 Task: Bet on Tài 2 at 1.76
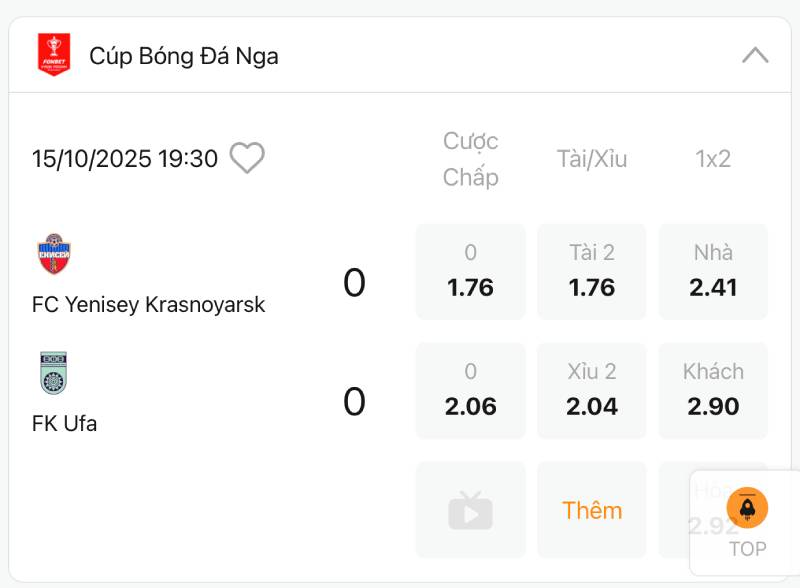(x=592, y=272)
